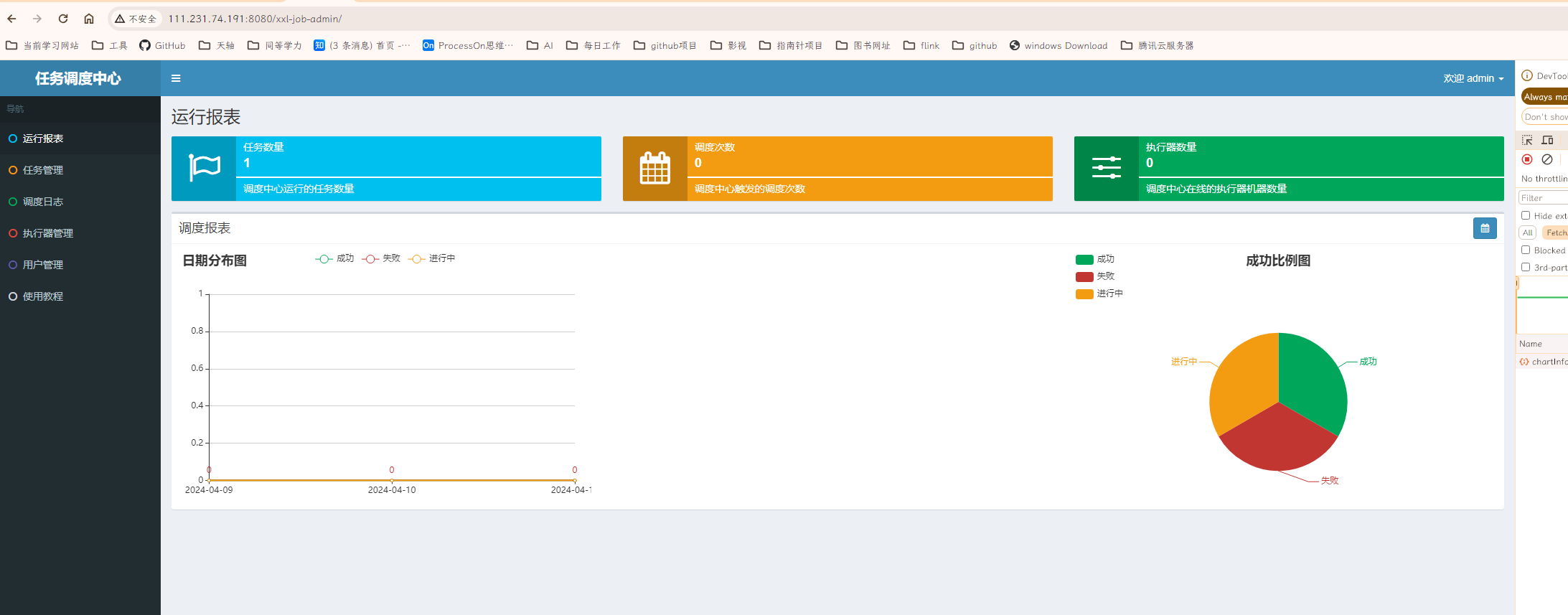Open the 当前学习网站 bookmark folder

point(42,45)
